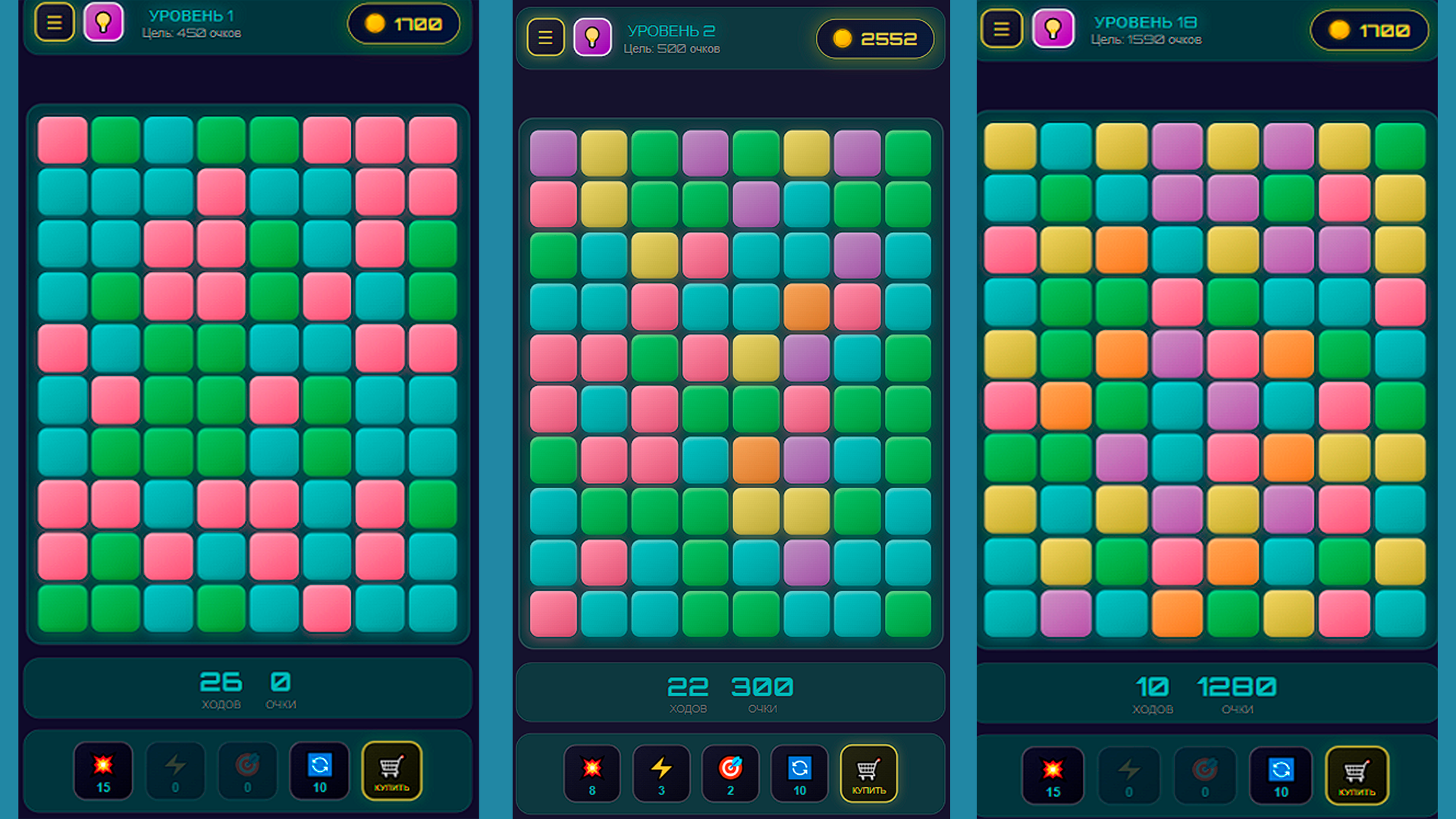Tap a purple tile in Level 2 top row
Viewport: 1456px width, 819px height.
[x=553, y=151]
